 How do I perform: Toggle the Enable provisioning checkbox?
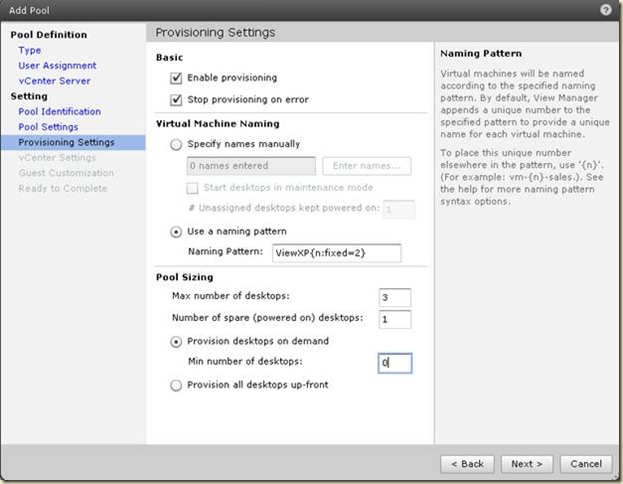(177, 77)
